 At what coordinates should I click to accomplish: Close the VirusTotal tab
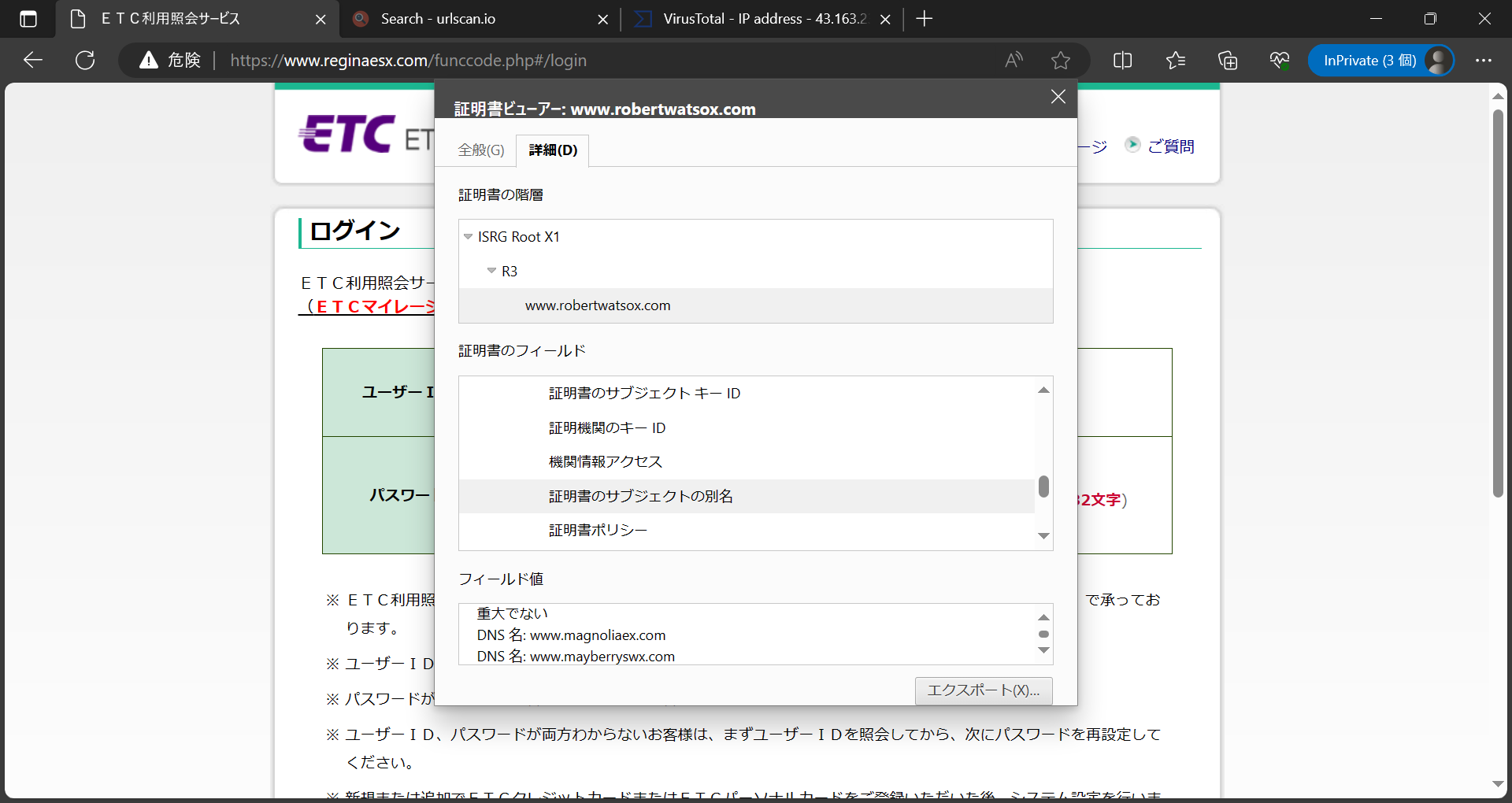(885, 20)
